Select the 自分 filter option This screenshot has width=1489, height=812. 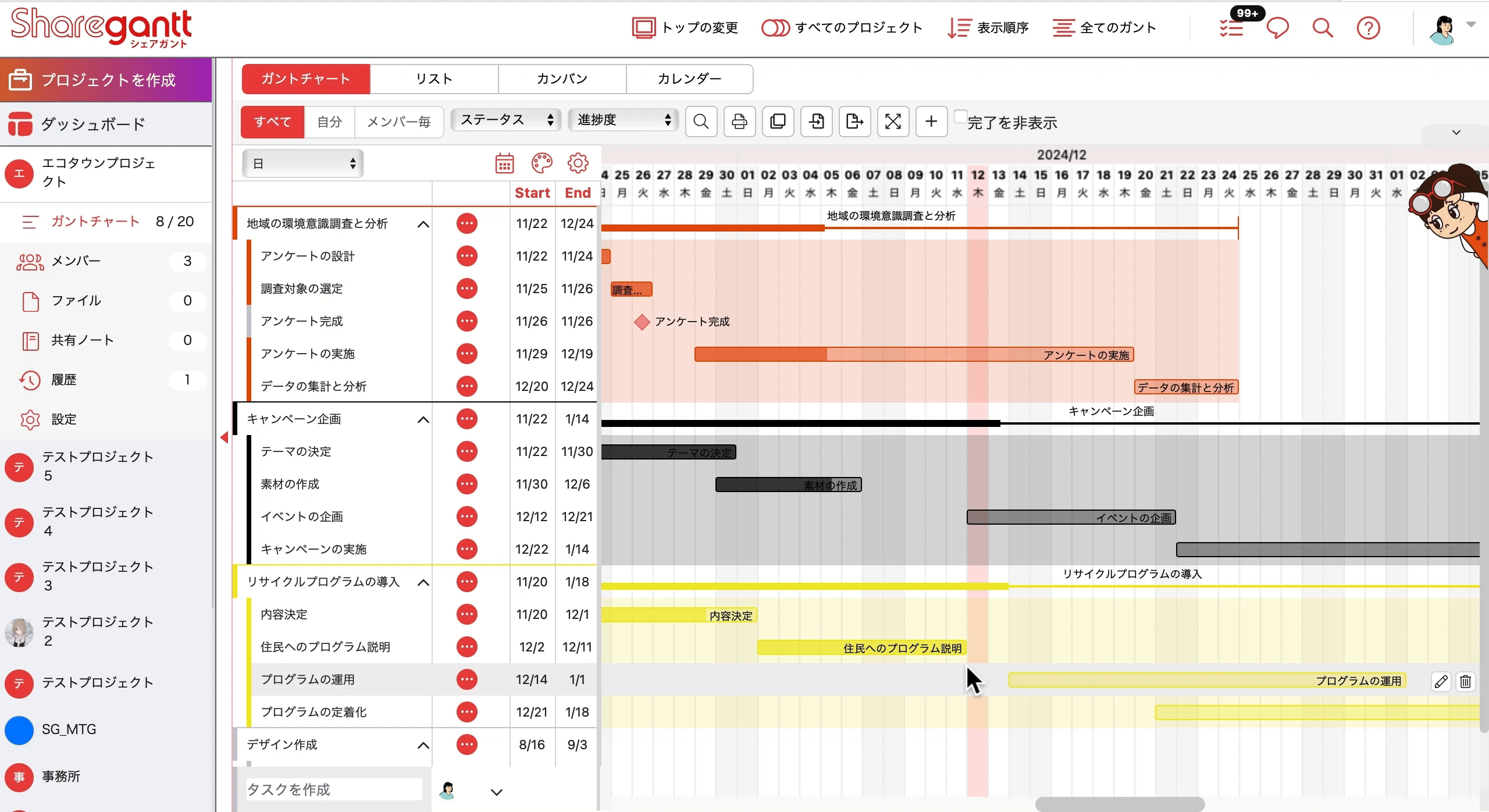tap(329, 122)
